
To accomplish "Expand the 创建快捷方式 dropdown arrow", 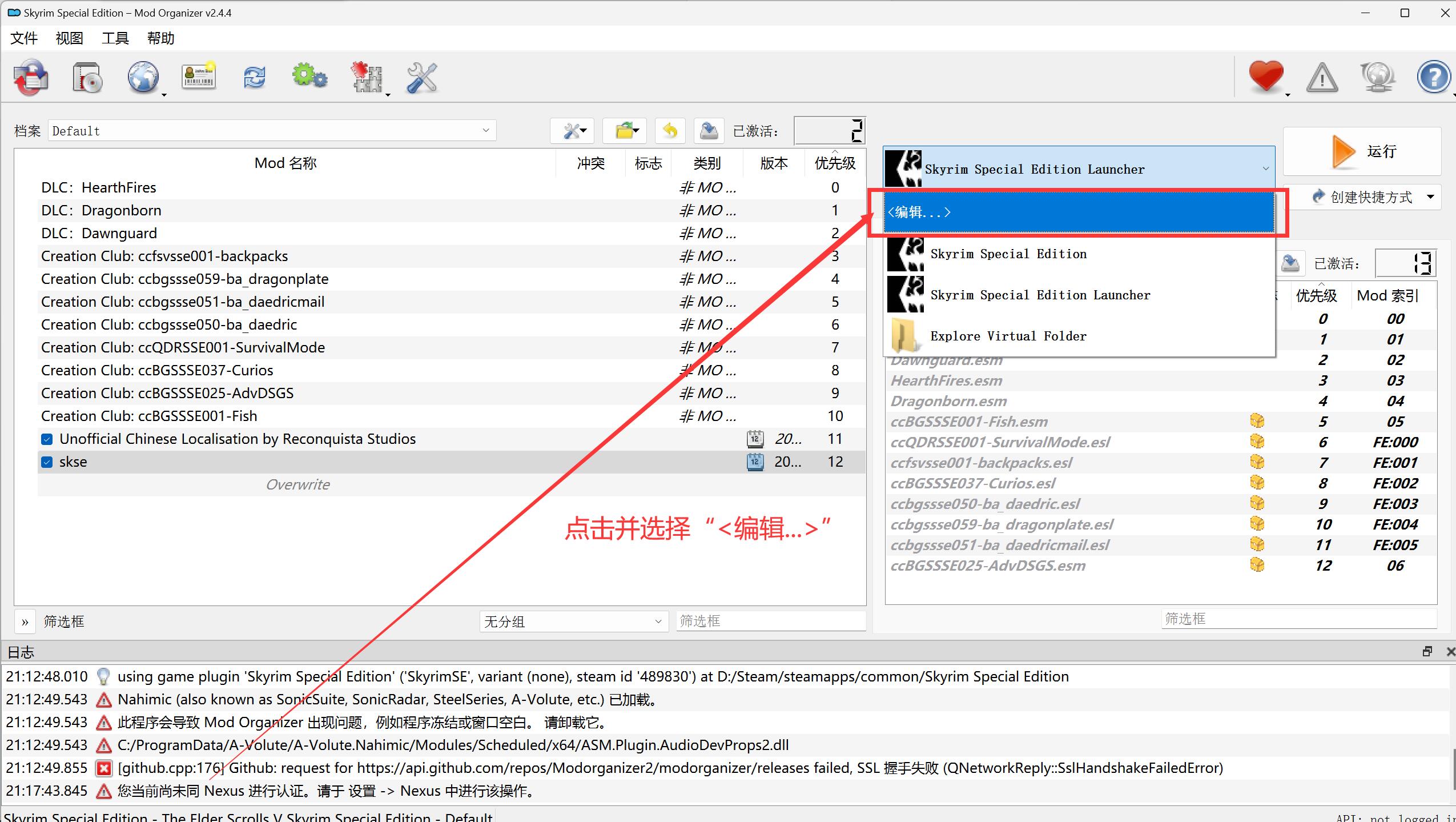I will click(x=1430, y=197).
